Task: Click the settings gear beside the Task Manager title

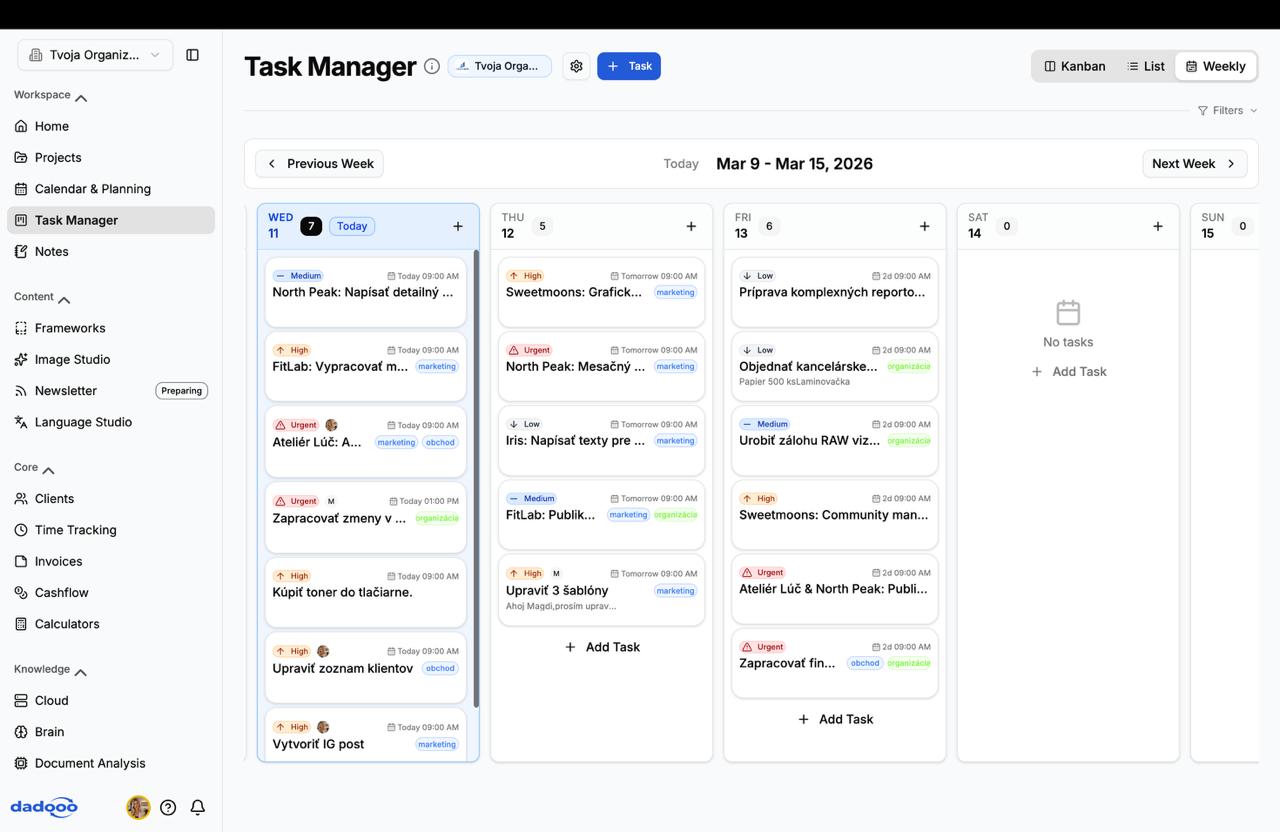Action: click(x=576, y=65)
